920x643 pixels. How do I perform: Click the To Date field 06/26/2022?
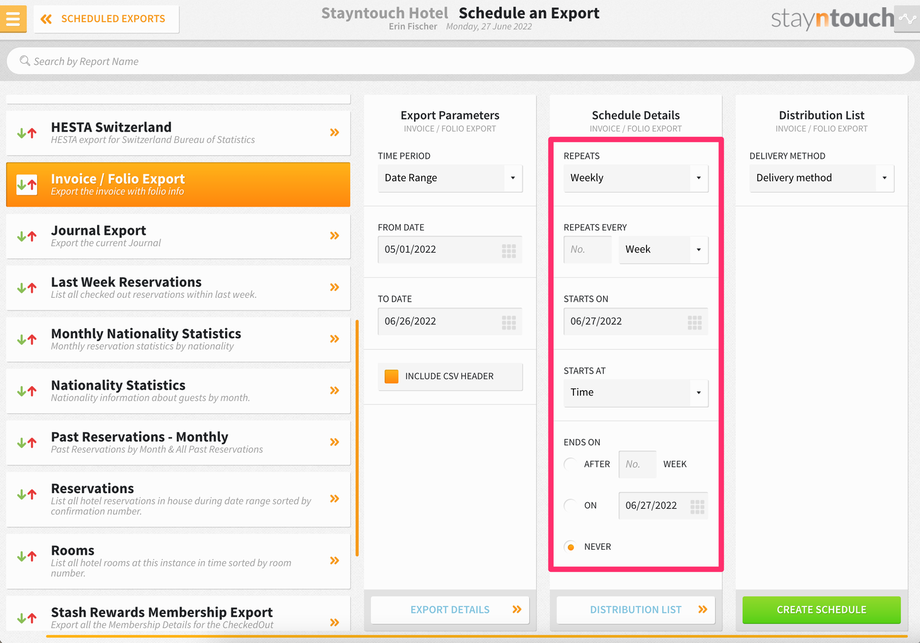(x=450, y=322)
